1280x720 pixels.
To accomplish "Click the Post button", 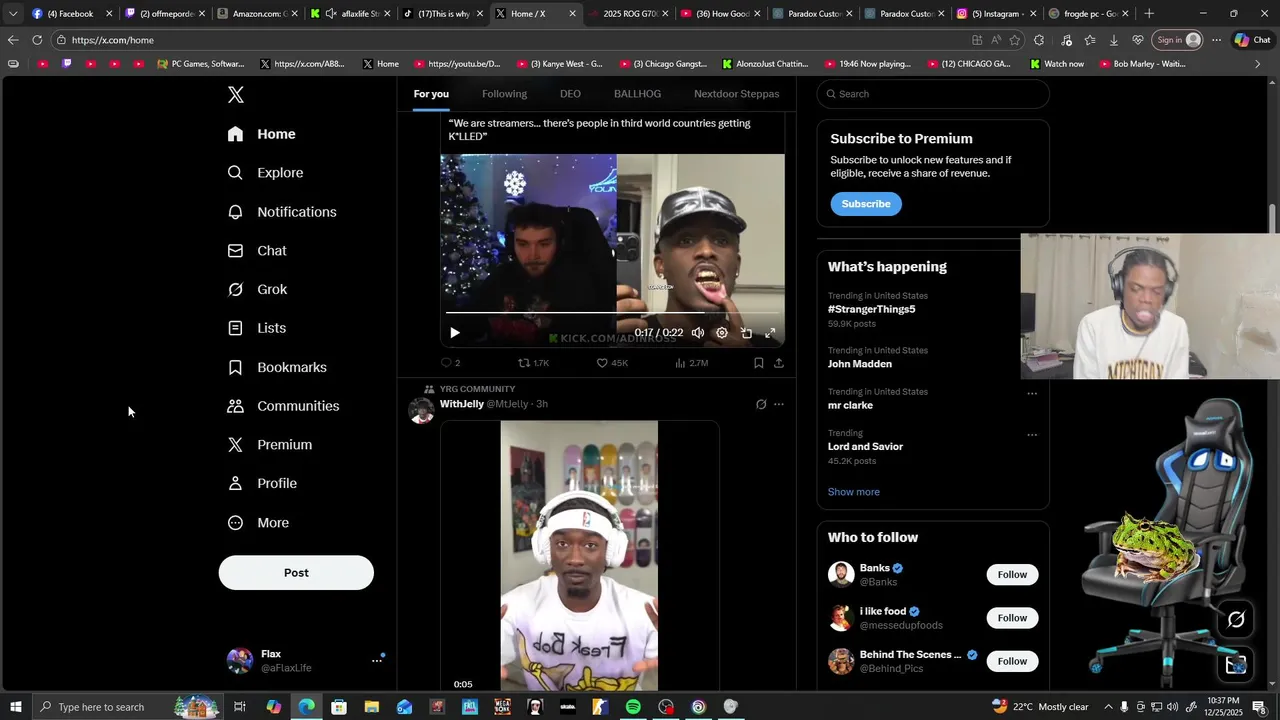I will pos(296,573).
